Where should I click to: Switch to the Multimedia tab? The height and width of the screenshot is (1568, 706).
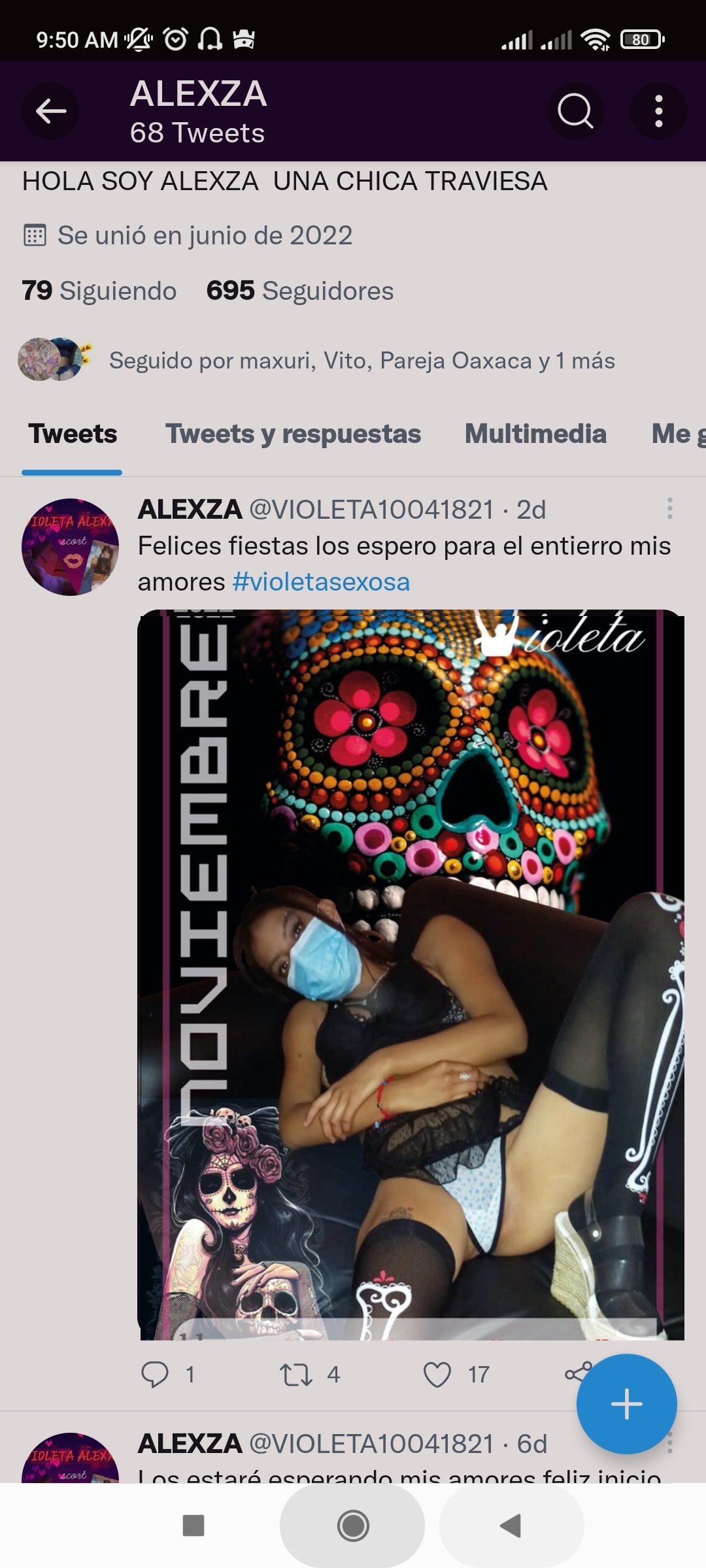(x=535, y=434)
